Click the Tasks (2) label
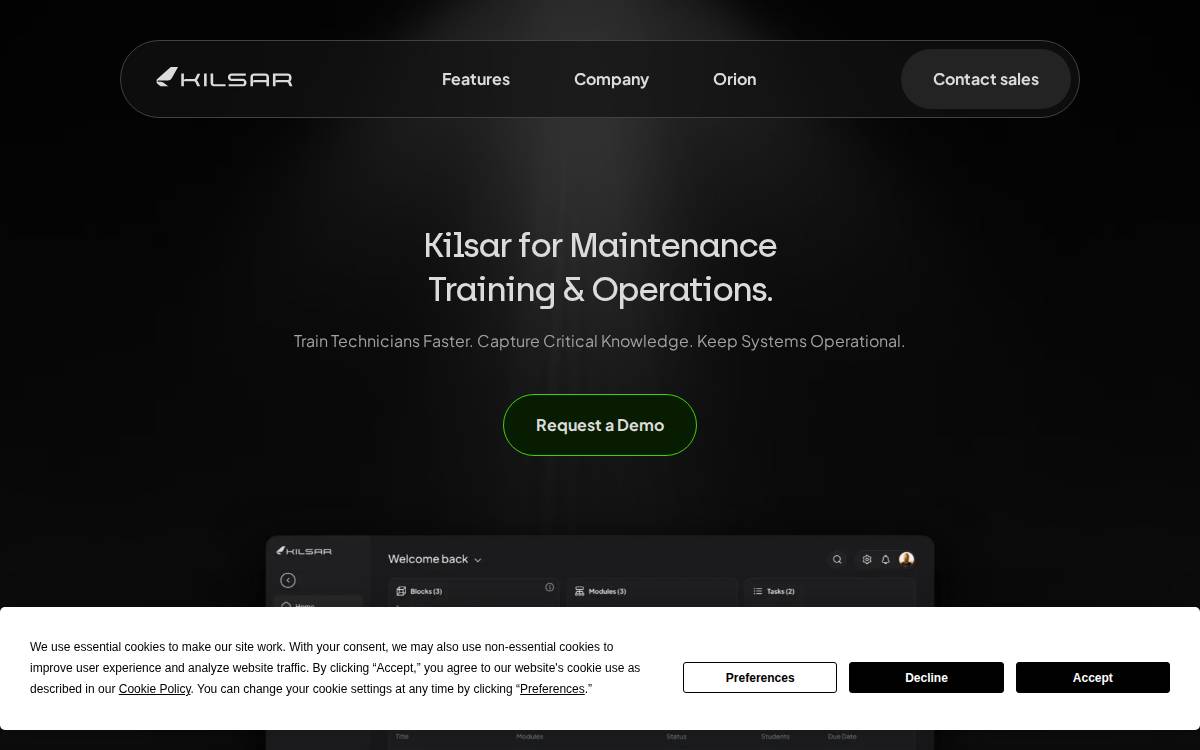Viewport: 1200px width, 750px height. pos(781,591)
